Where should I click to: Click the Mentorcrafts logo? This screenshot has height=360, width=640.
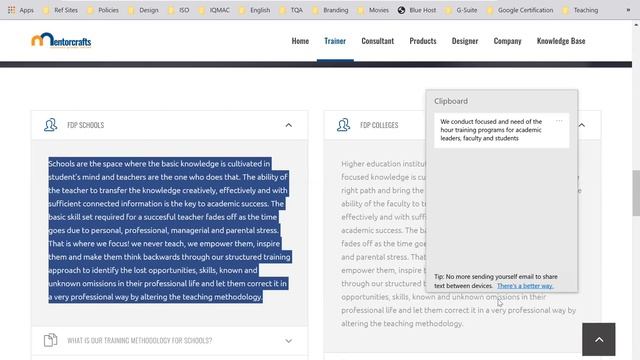point(61,40)
